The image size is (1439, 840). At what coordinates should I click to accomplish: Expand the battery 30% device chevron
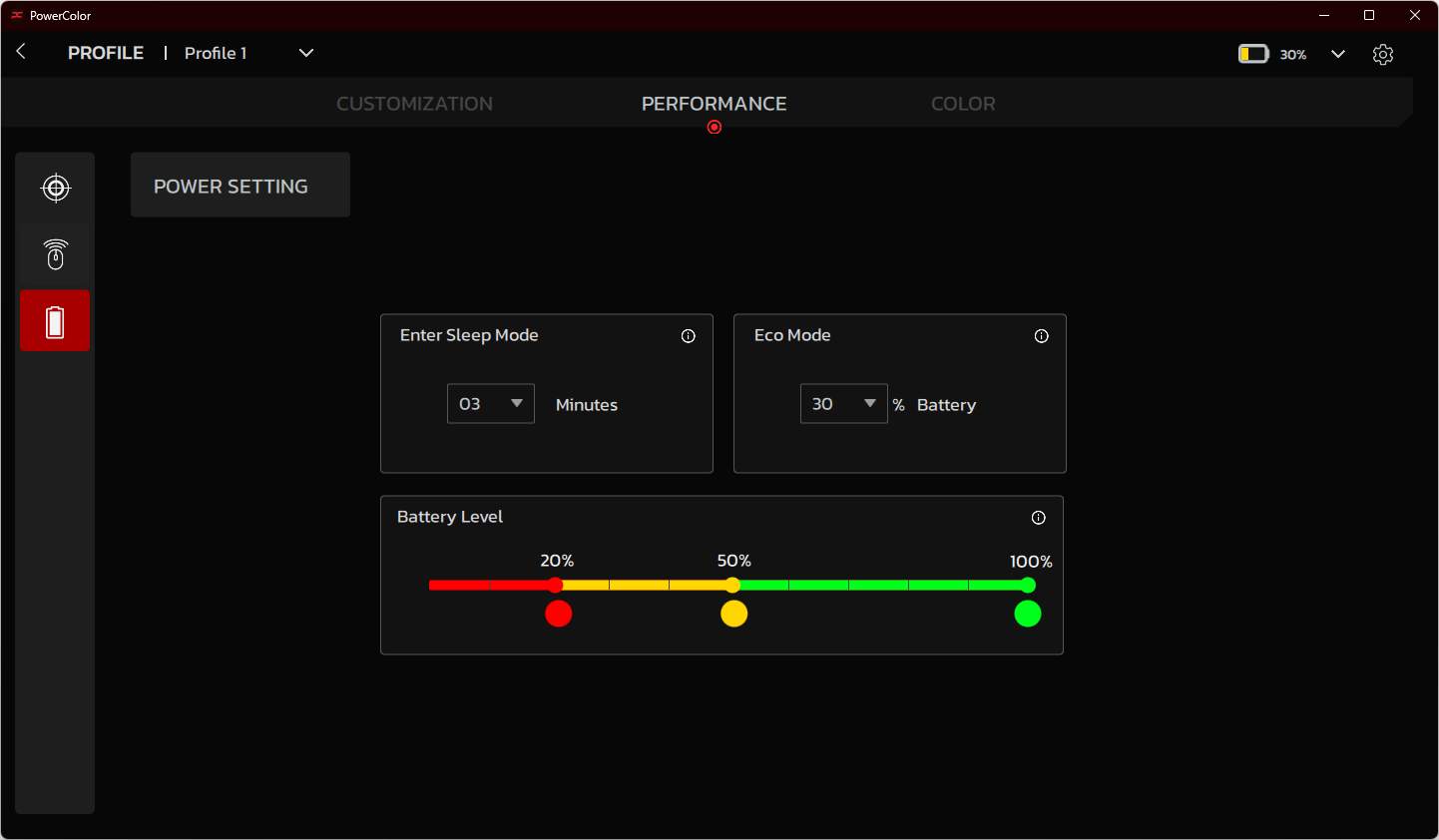pyautogui.click(x=1337, y=54)
